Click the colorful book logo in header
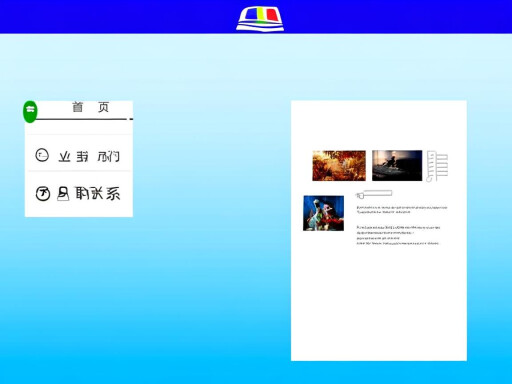This screenshot has height=384, width=512. point(260,19)
